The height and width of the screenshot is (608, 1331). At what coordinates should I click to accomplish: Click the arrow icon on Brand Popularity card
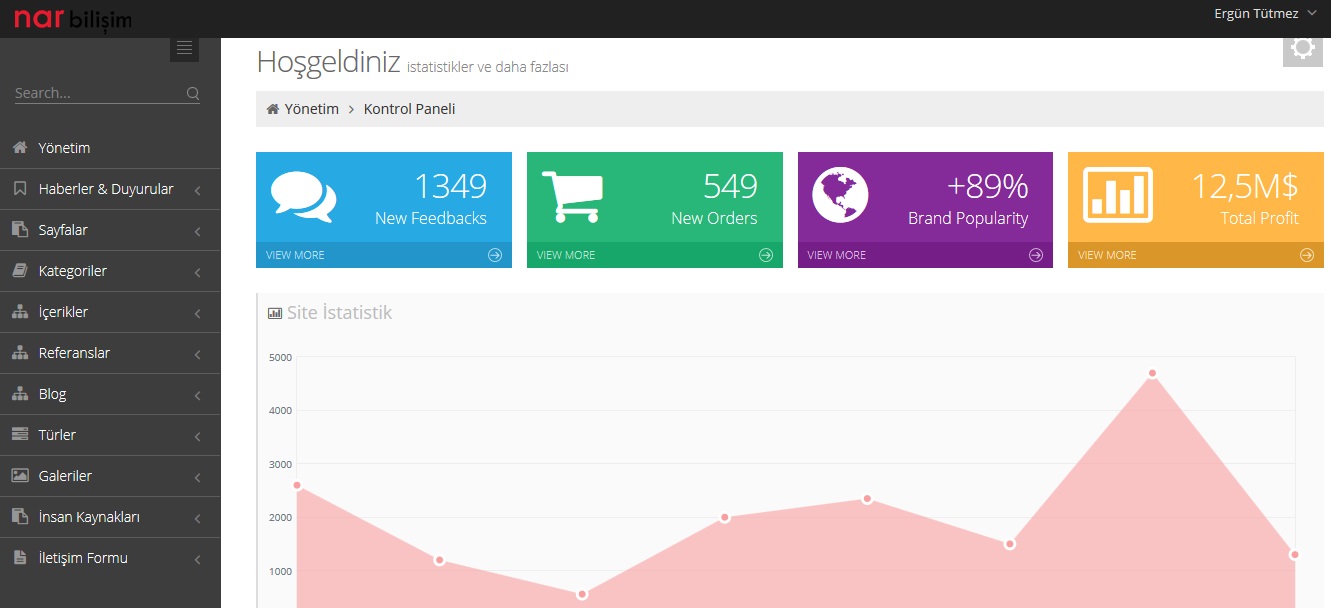pyautogui.click(x=1036, y=255)
